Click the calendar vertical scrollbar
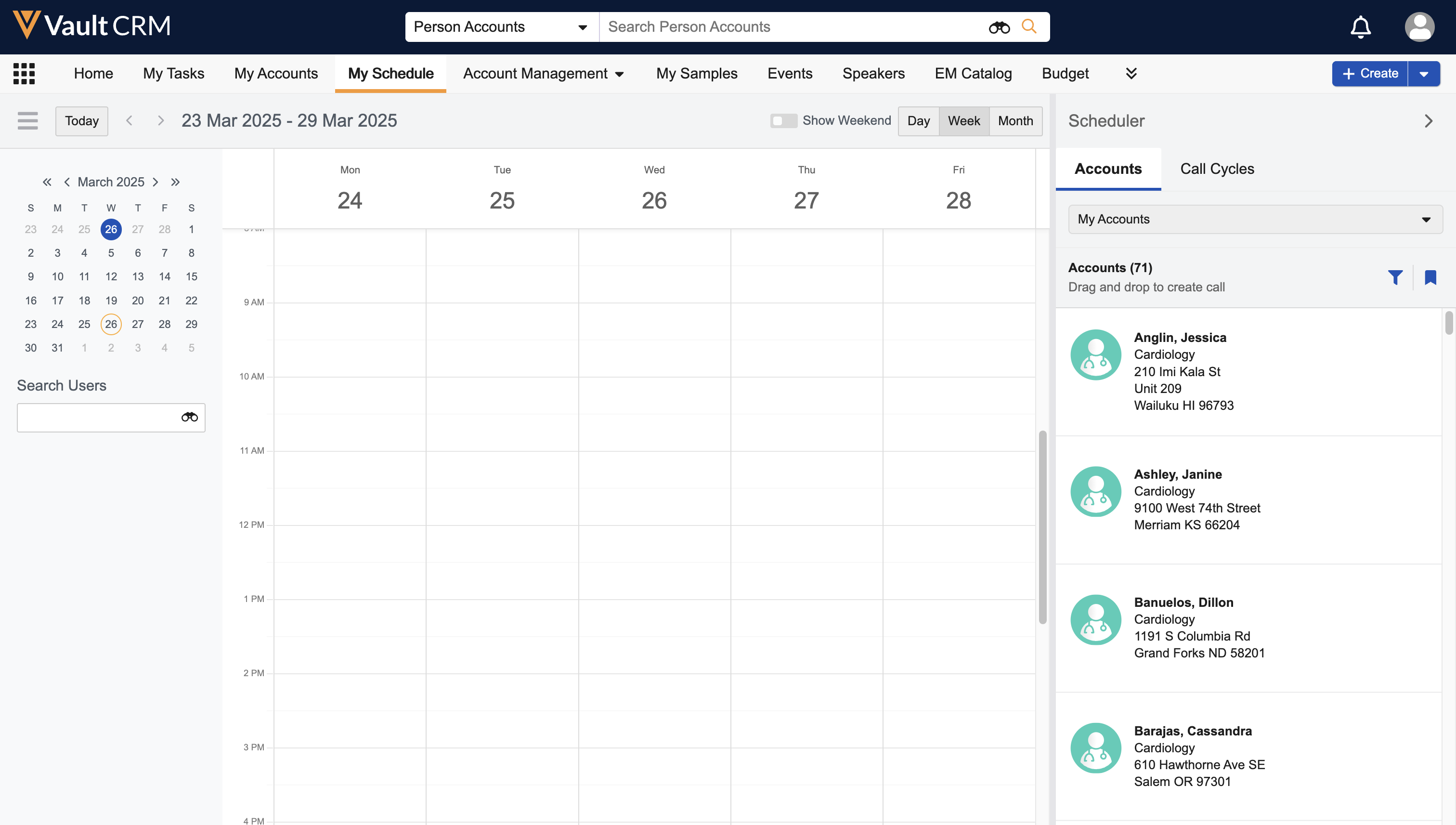Viewport: 1456px width, 825px height. coord(1042,527)
